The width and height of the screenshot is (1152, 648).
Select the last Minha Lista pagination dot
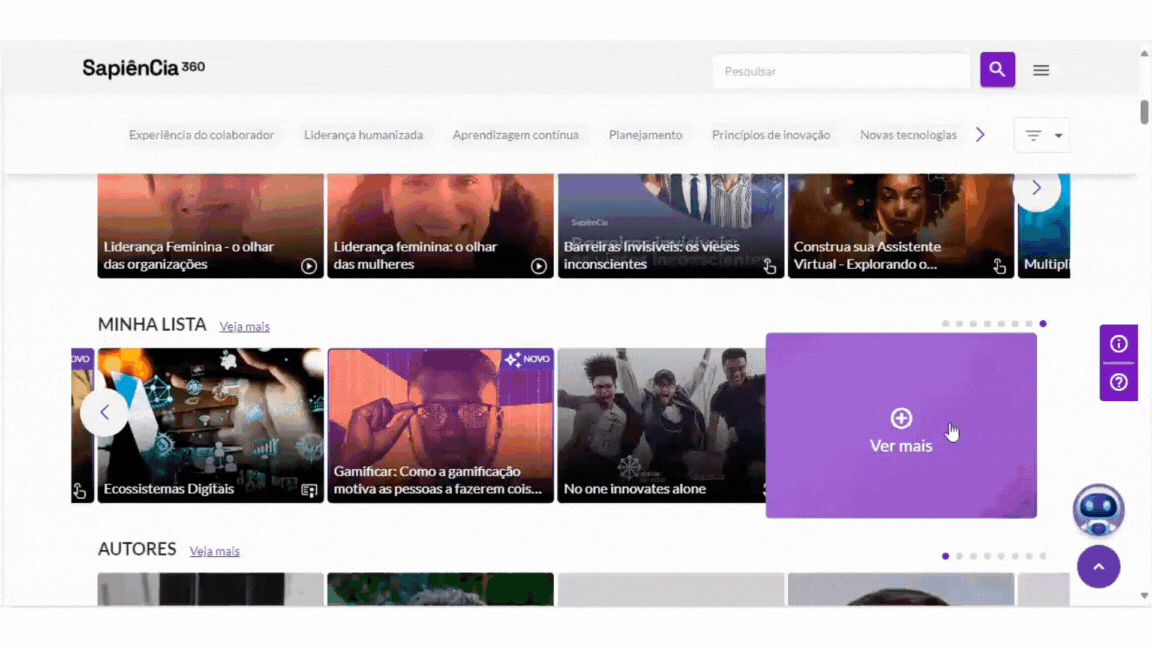point(1043,323)
